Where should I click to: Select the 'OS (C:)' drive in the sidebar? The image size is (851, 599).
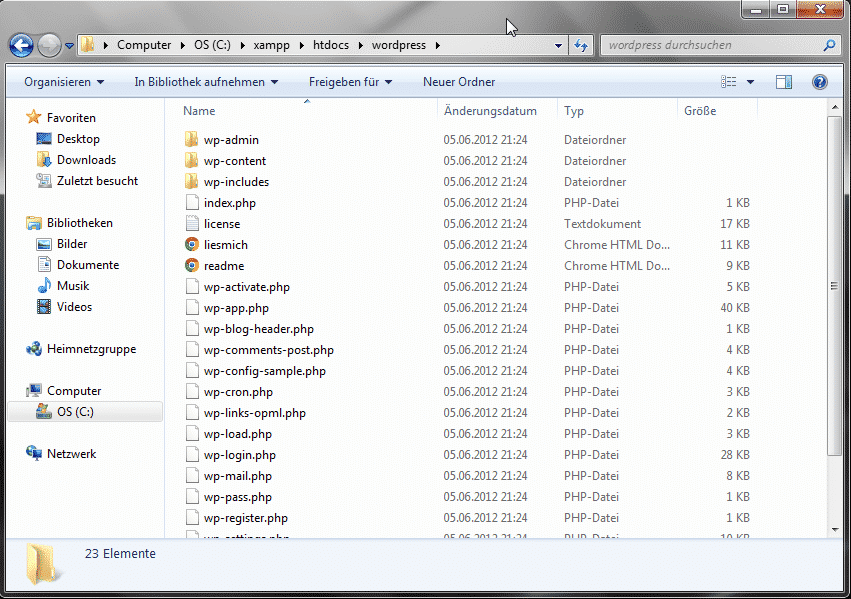[75, 412]
